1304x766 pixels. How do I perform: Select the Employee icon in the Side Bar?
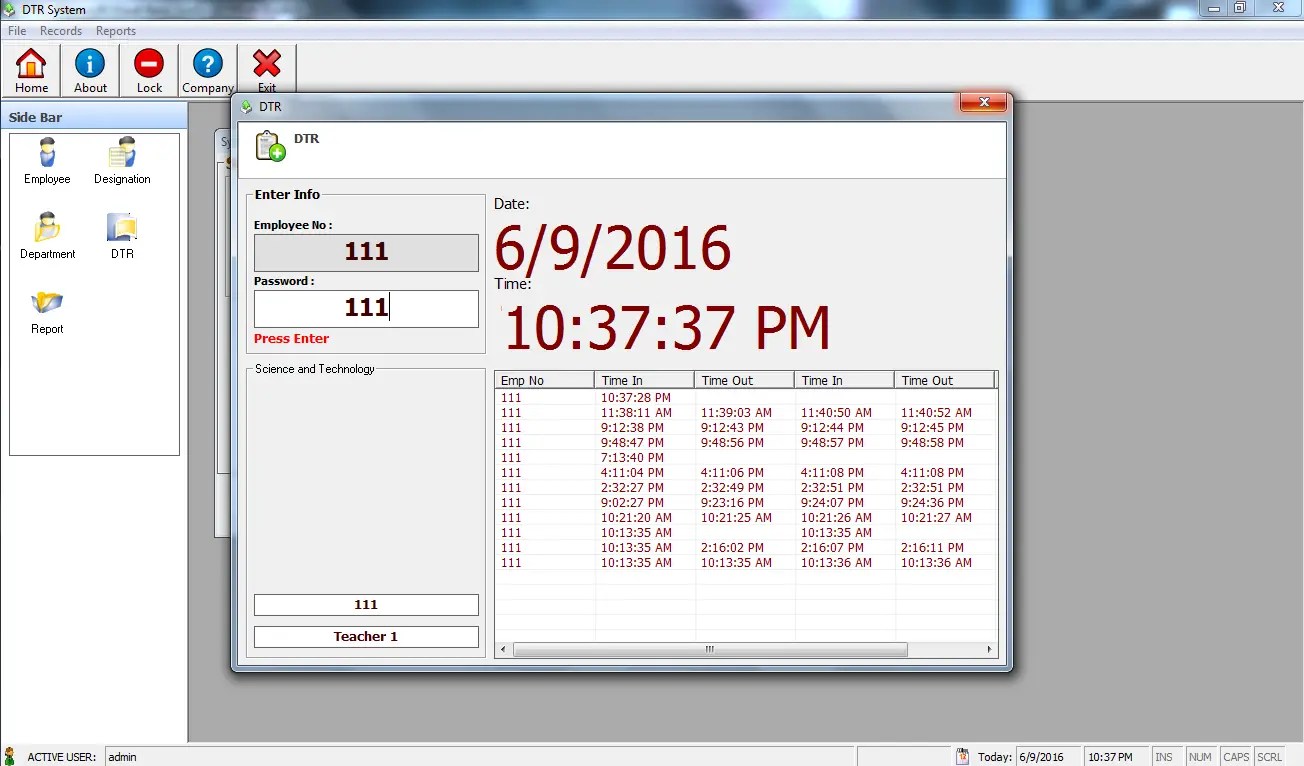tap(46, 160)
